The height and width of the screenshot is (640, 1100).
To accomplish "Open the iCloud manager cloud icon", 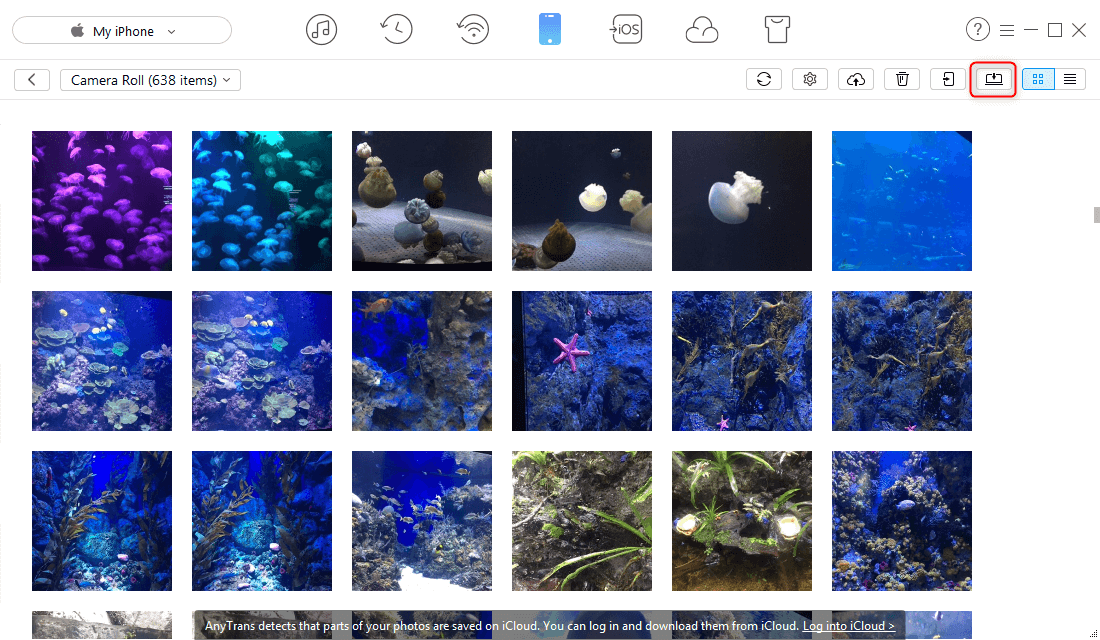I will (x=702, y=30).
